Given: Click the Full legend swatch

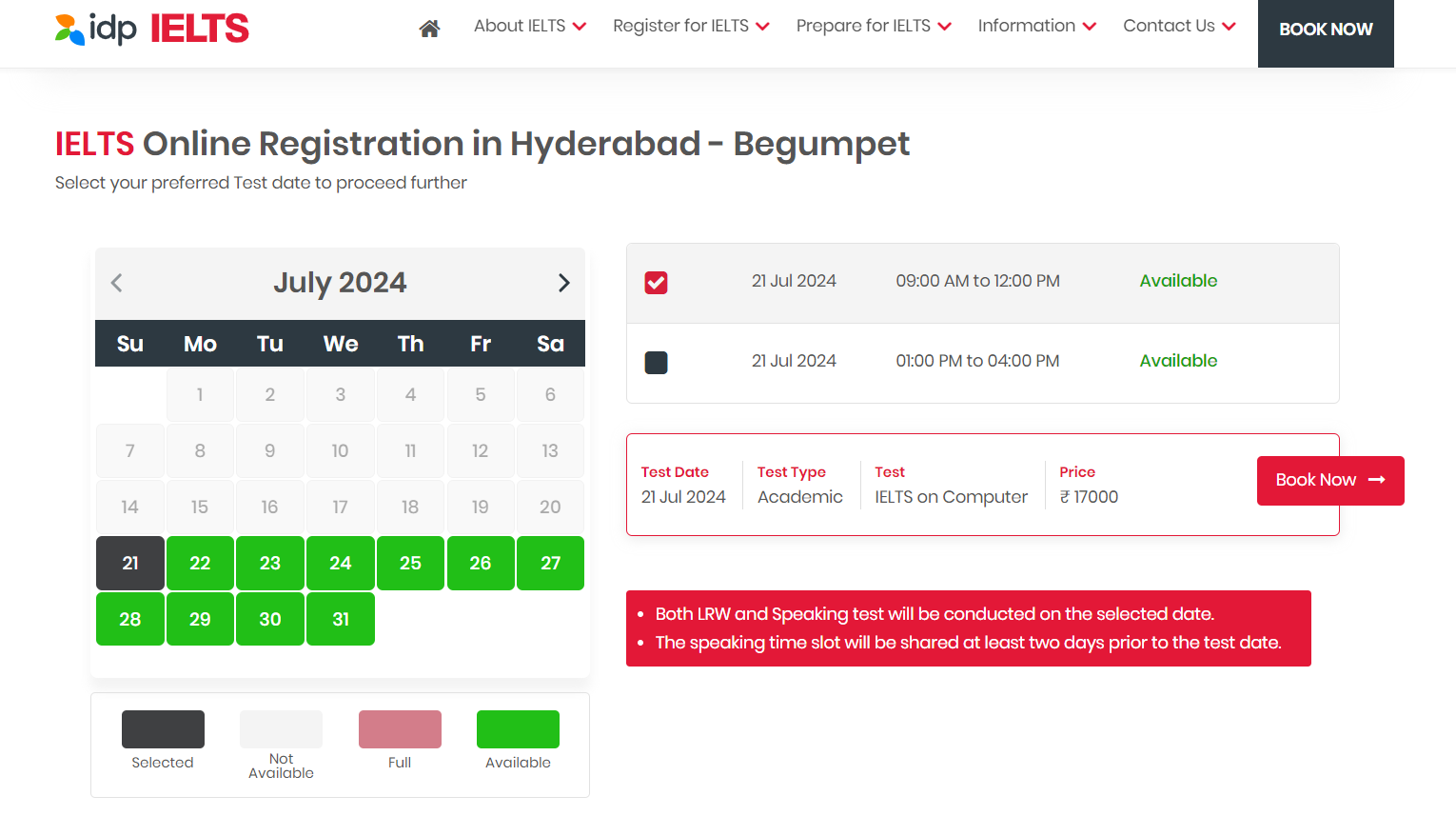Looking at the screenshot, I should click(400, 729).
